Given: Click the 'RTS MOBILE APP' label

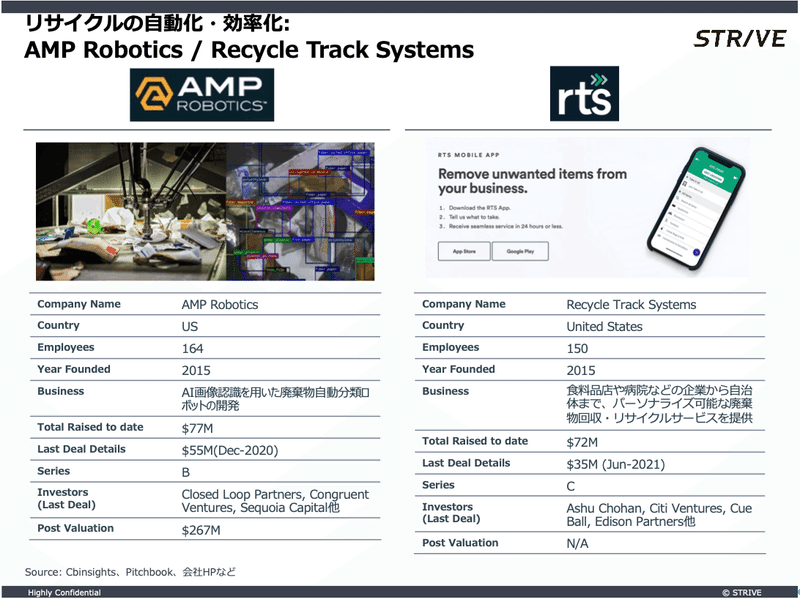Looking at the screenshot, I should coord(468,155).
